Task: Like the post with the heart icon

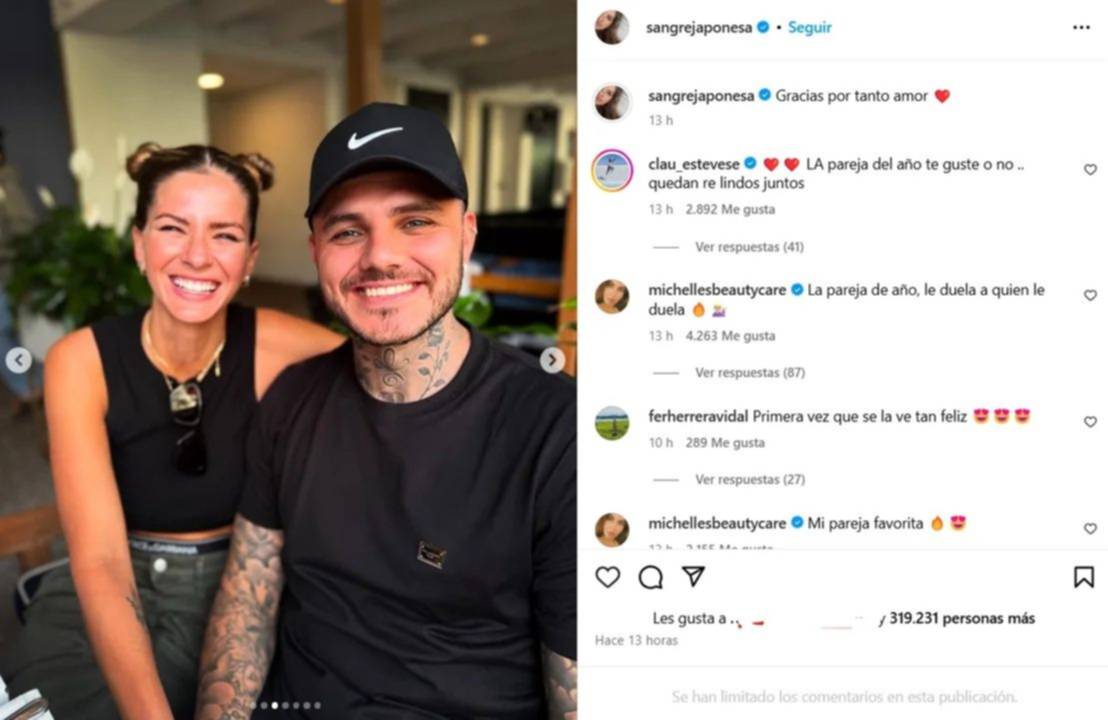Action: point(608,577)
